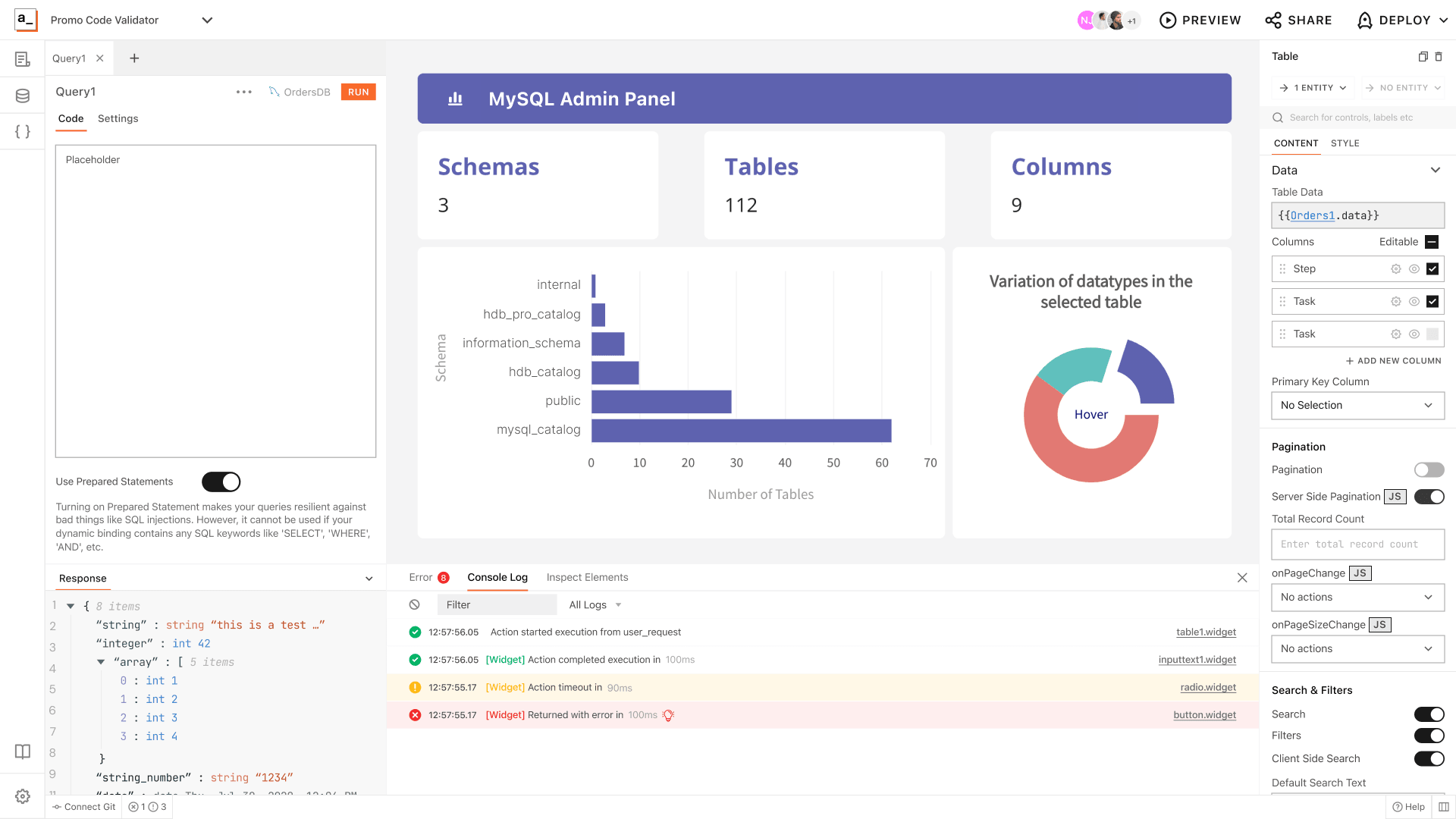
Task: Enable Pagination for the table
Action: [1429, 469]
